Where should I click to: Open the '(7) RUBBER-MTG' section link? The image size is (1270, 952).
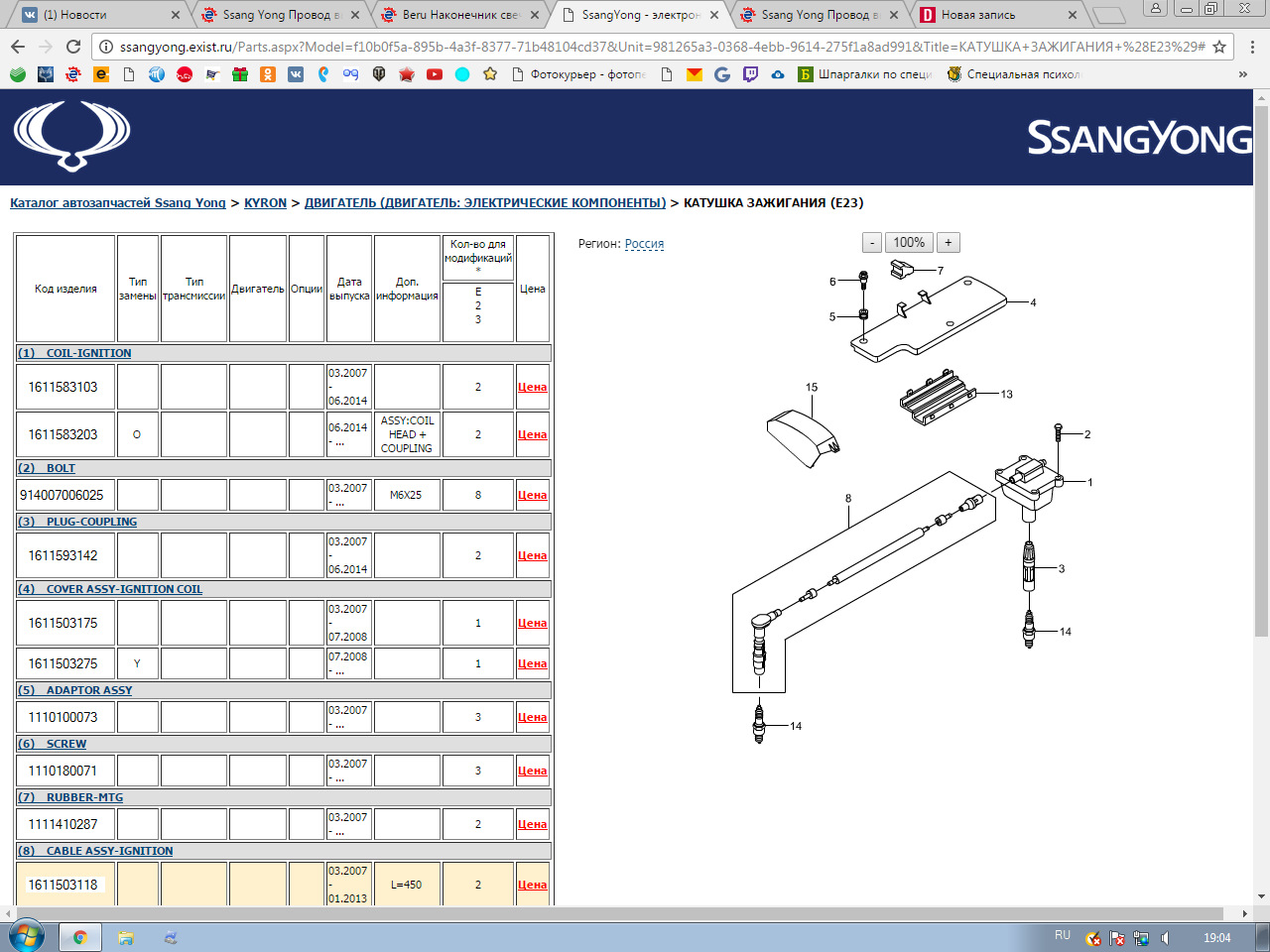(70, 797)
